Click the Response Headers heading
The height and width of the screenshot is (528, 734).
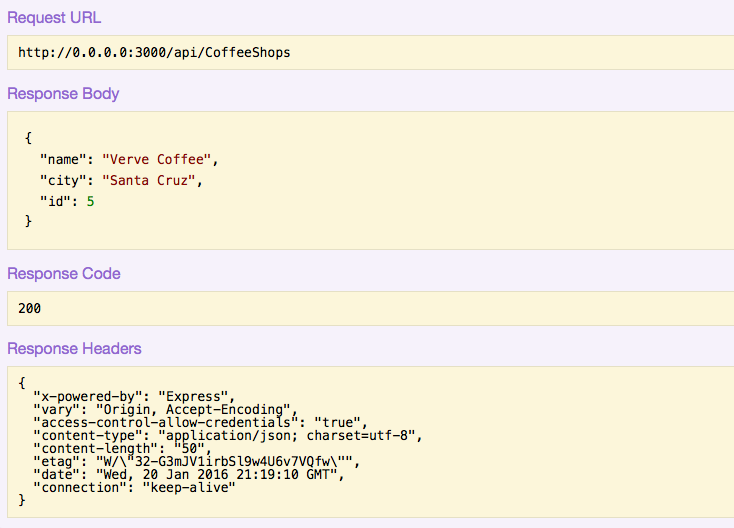[x=74, y=349]
